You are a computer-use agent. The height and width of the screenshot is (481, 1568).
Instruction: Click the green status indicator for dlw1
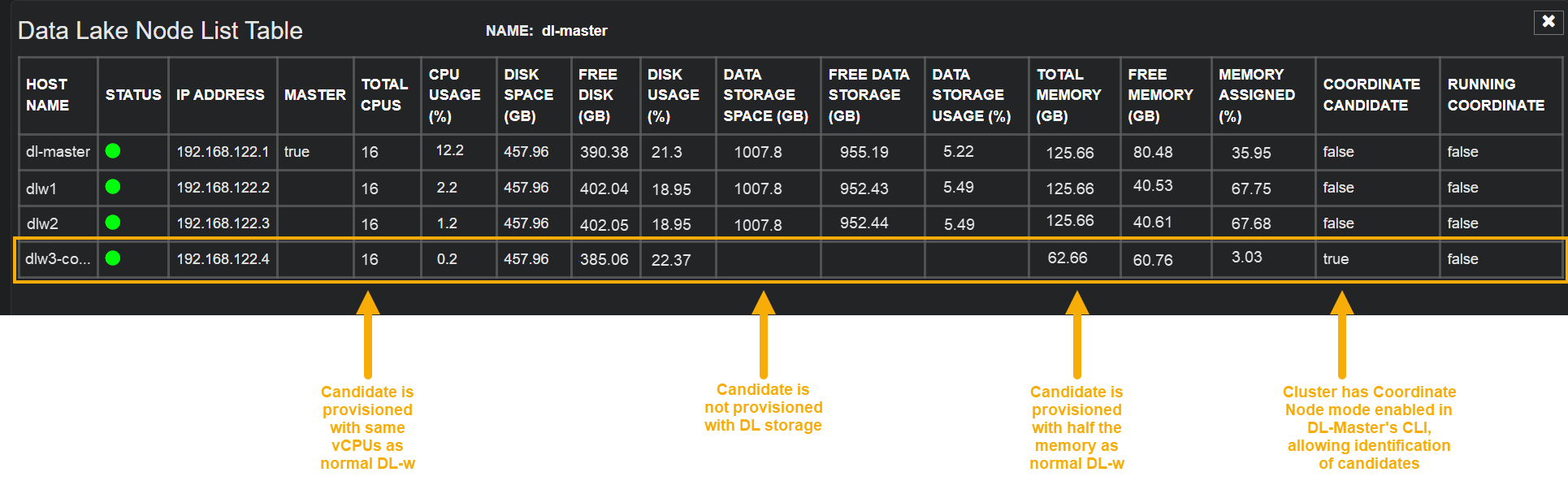[x=113, y=187]
